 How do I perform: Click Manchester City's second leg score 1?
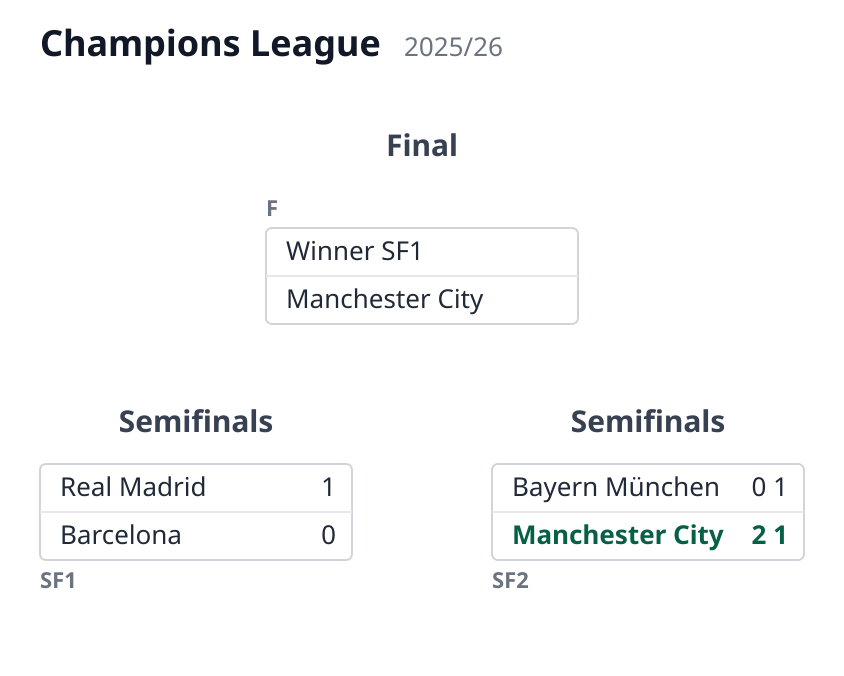click(780, 536)
